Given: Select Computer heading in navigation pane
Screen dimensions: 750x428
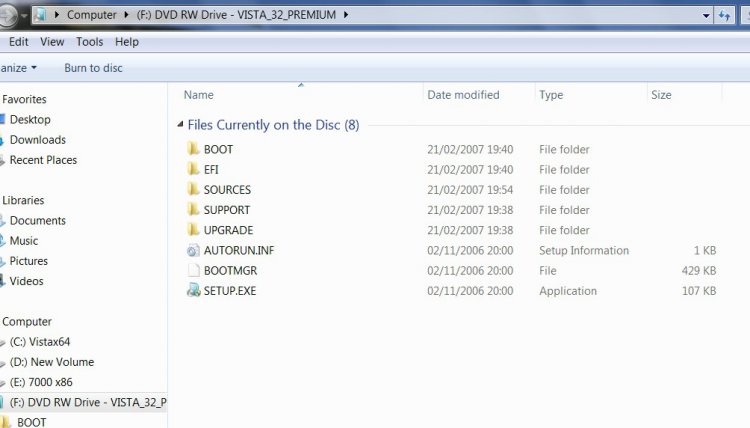Looking at the screenshot, I should [27, 321].
